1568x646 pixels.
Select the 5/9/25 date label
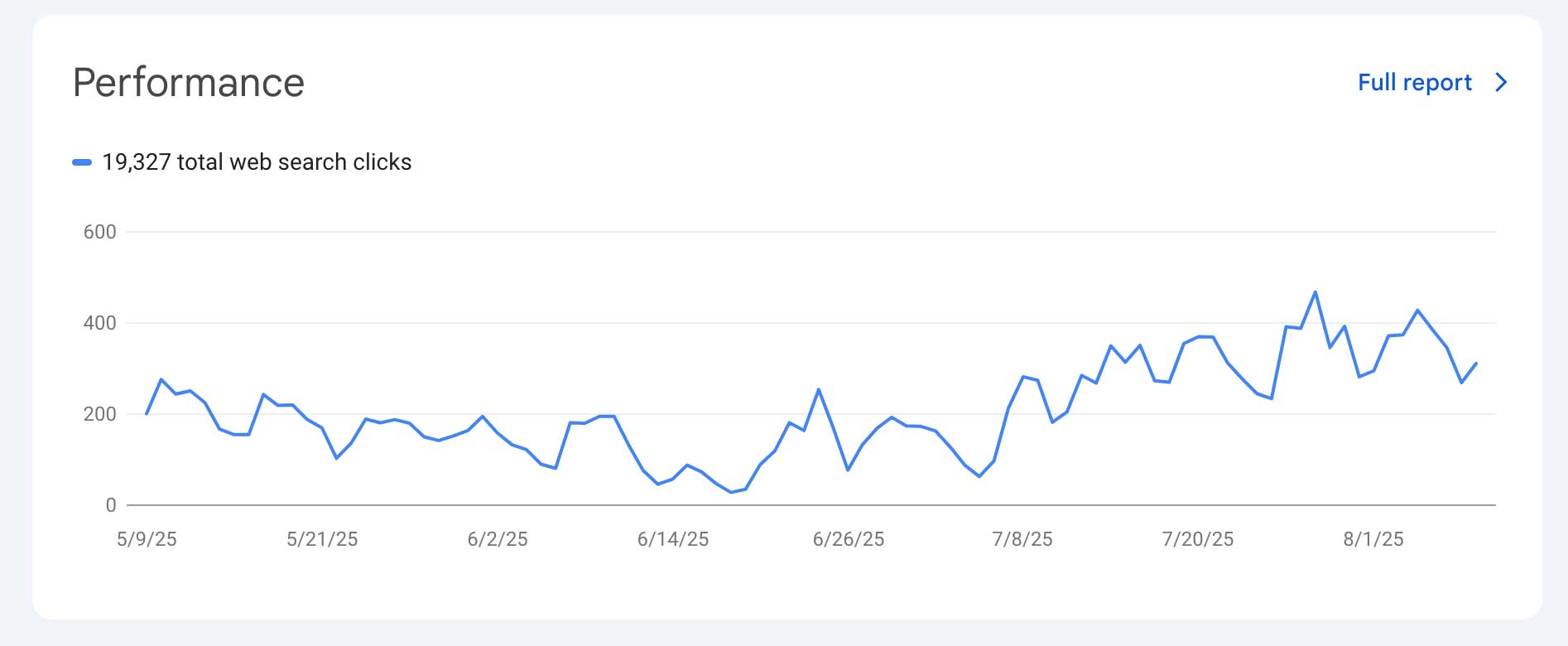click(x=147, y=539)
